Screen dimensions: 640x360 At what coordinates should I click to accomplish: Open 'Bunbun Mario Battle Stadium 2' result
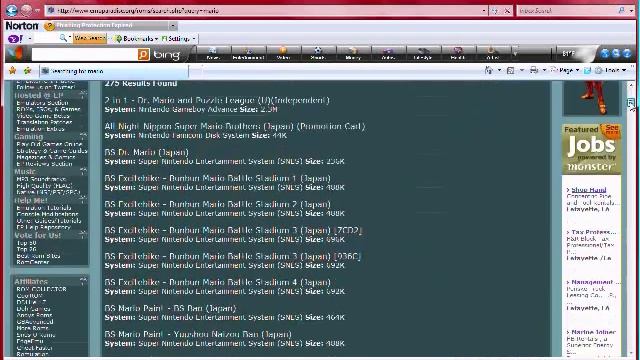pyautogui.click(x=218, y=204)
